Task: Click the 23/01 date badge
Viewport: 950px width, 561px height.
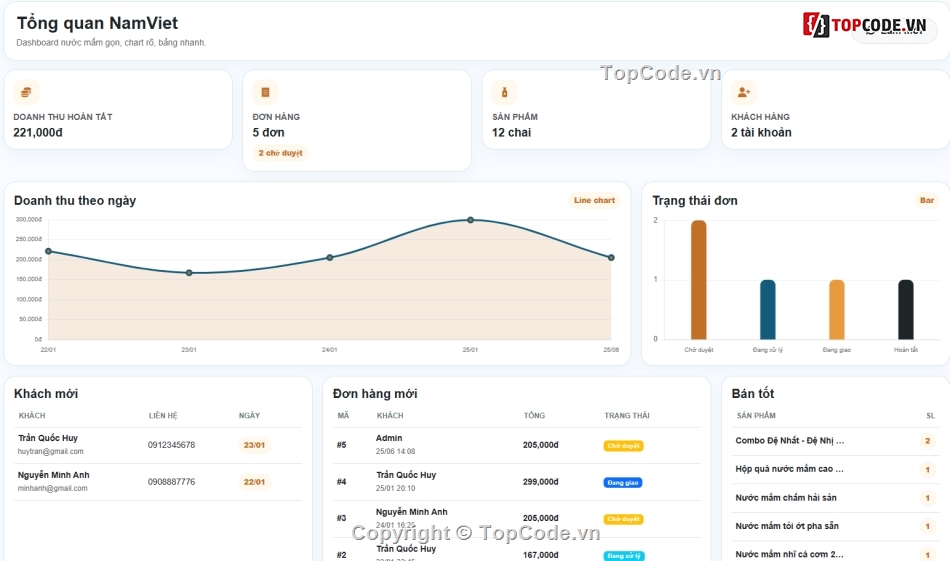Action: coord(254,445)
